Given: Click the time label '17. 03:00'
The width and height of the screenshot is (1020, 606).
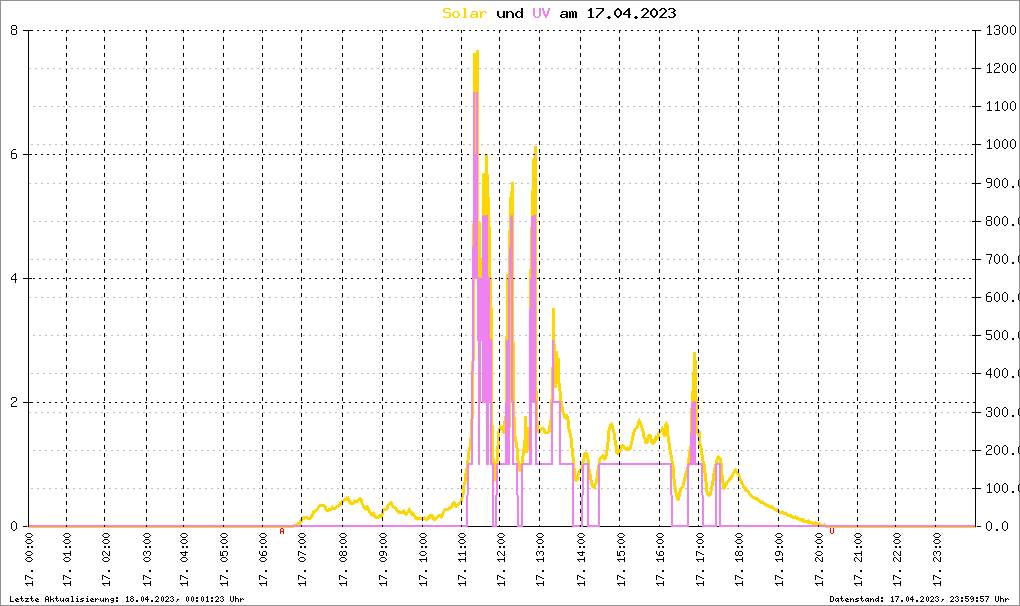Looking at the screenshot, I should click(x=147, y=559).
